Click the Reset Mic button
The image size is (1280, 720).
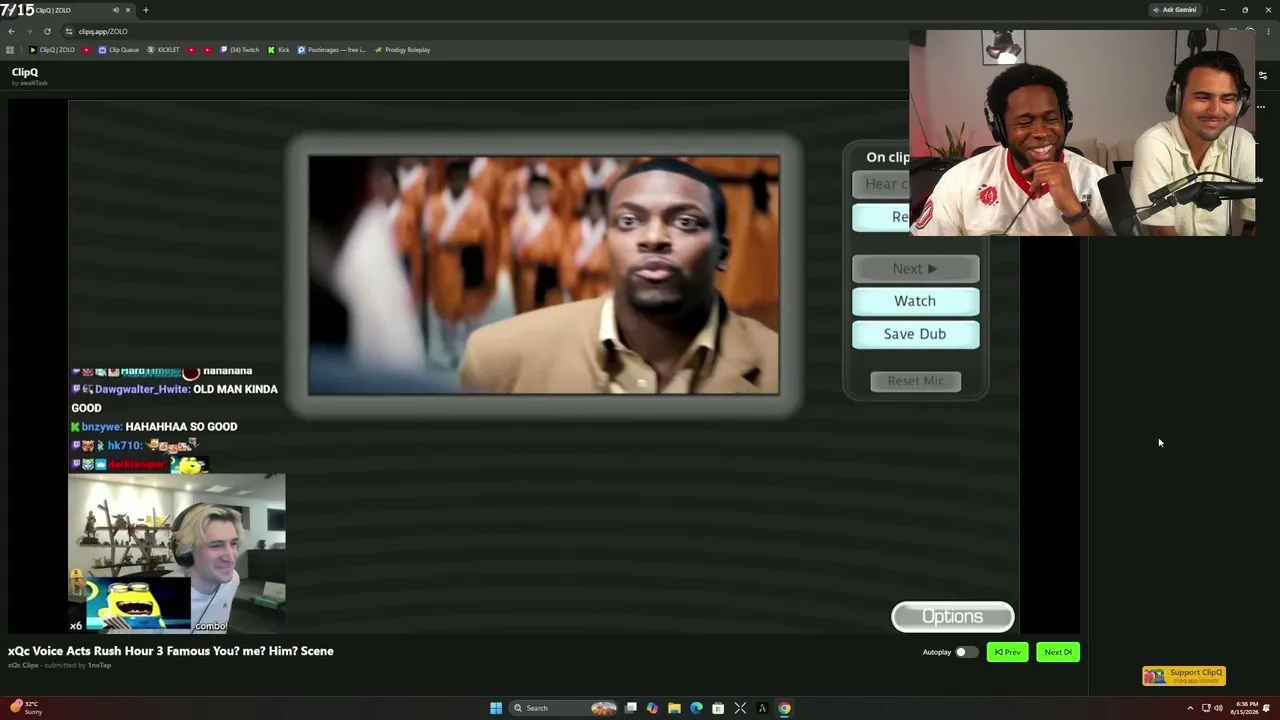tap(915, 381)
